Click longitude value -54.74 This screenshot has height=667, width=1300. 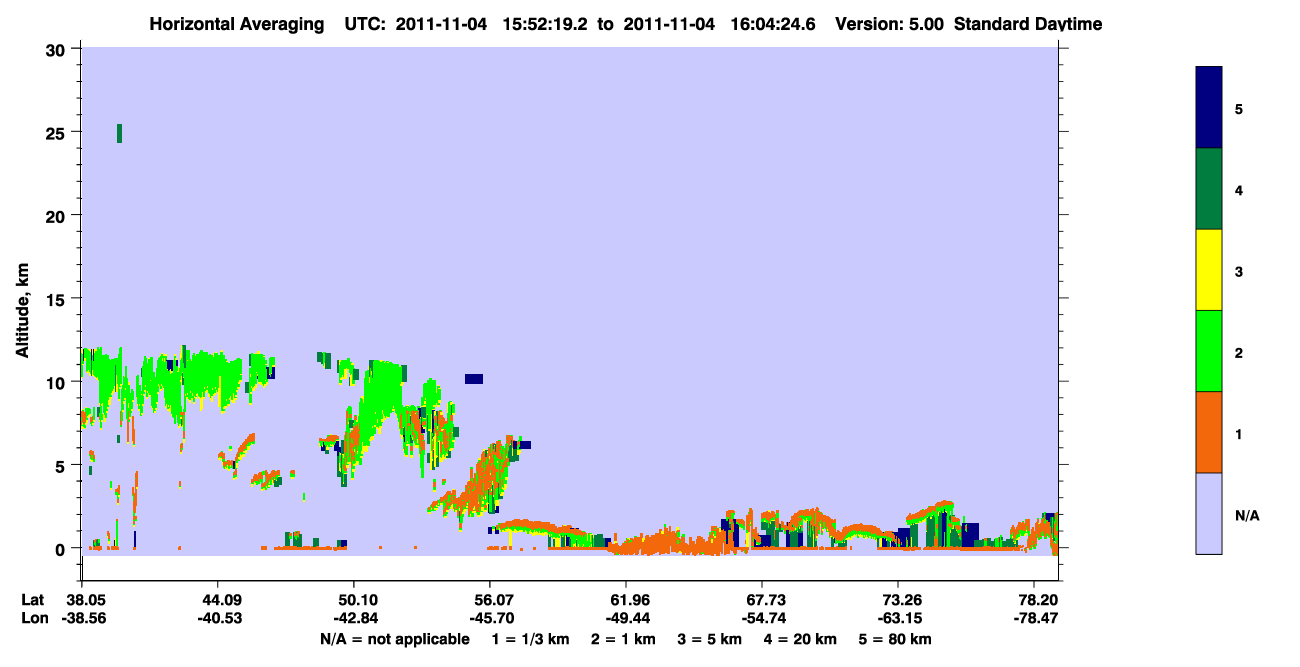[x=762, y=618]
